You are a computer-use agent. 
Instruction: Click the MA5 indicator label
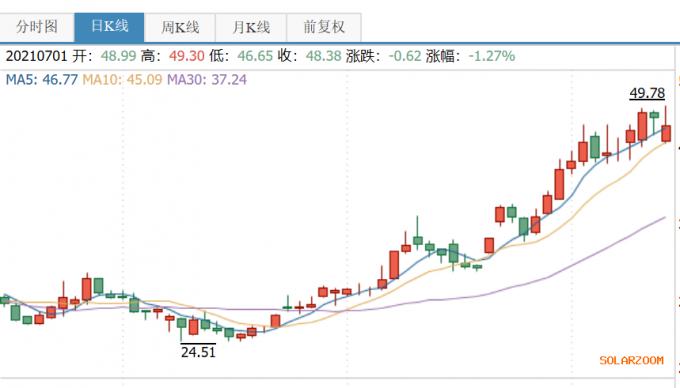42,80
